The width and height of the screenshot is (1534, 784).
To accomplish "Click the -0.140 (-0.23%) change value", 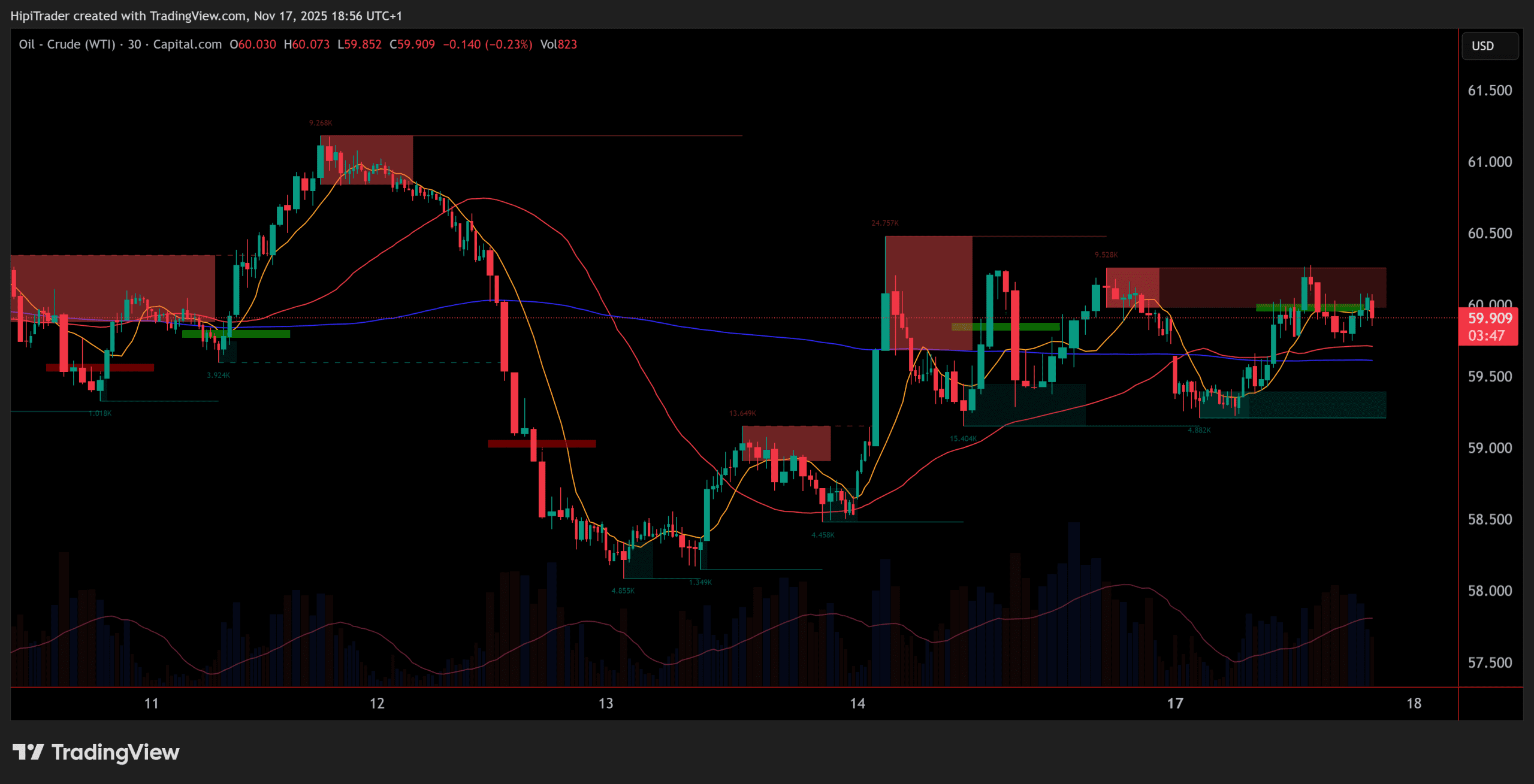I will (x=487, y=44).
